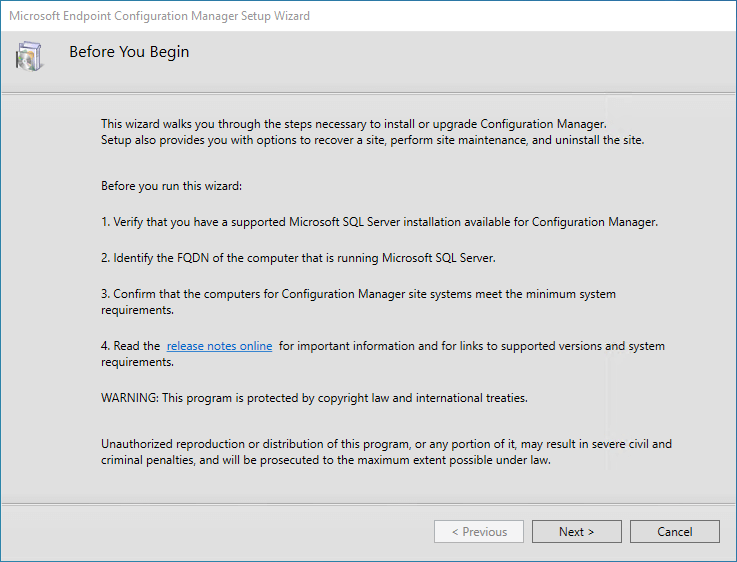
Task: Click step 2 about identifying the FQDN
Action: coord(298,258)
